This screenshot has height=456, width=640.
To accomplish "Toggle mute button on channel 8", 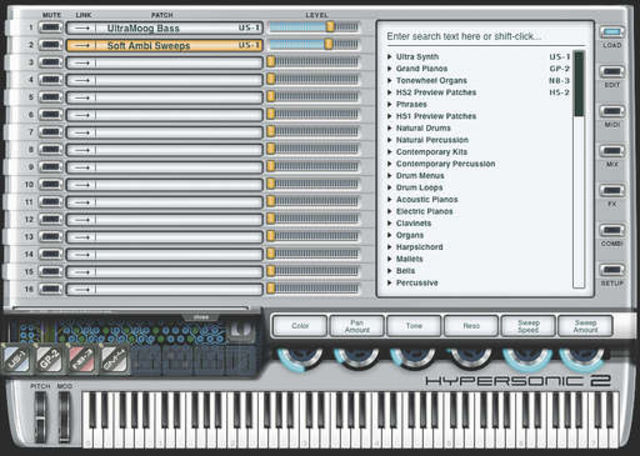I will coord(51,149).
